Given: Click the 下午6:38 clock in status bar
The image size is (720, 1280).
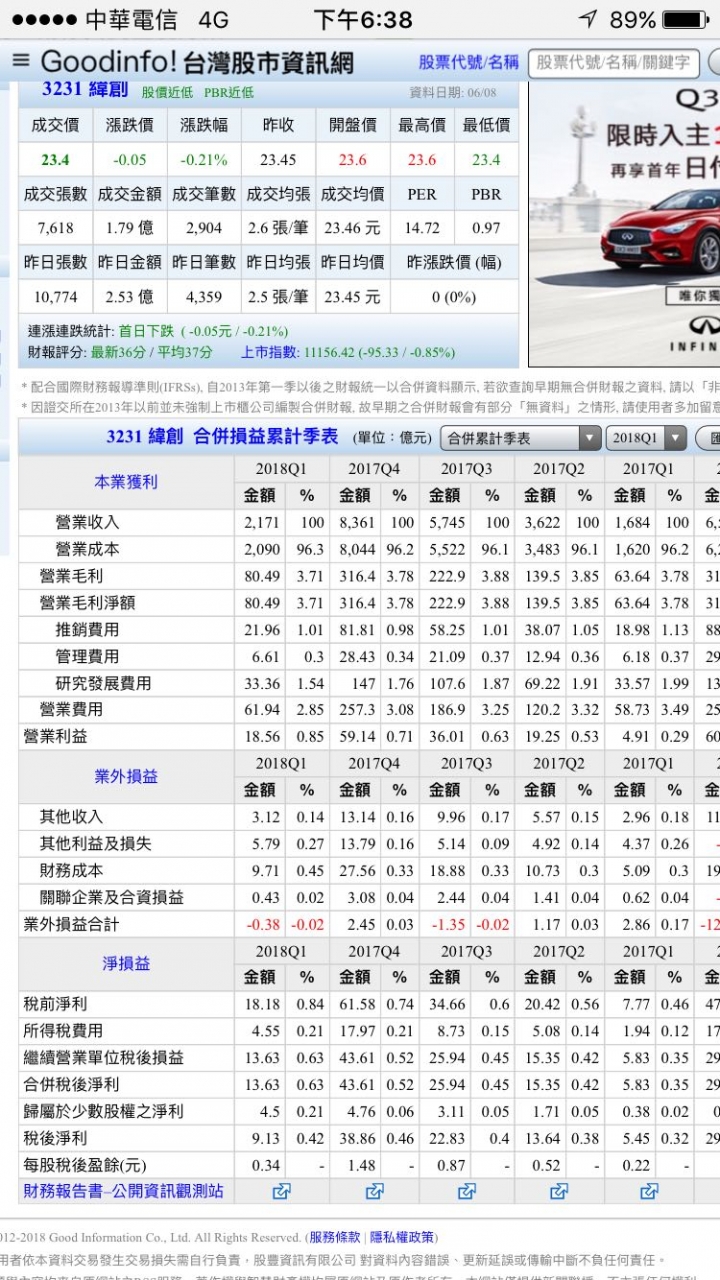Looking at the screenshot, I should point(362,19).
